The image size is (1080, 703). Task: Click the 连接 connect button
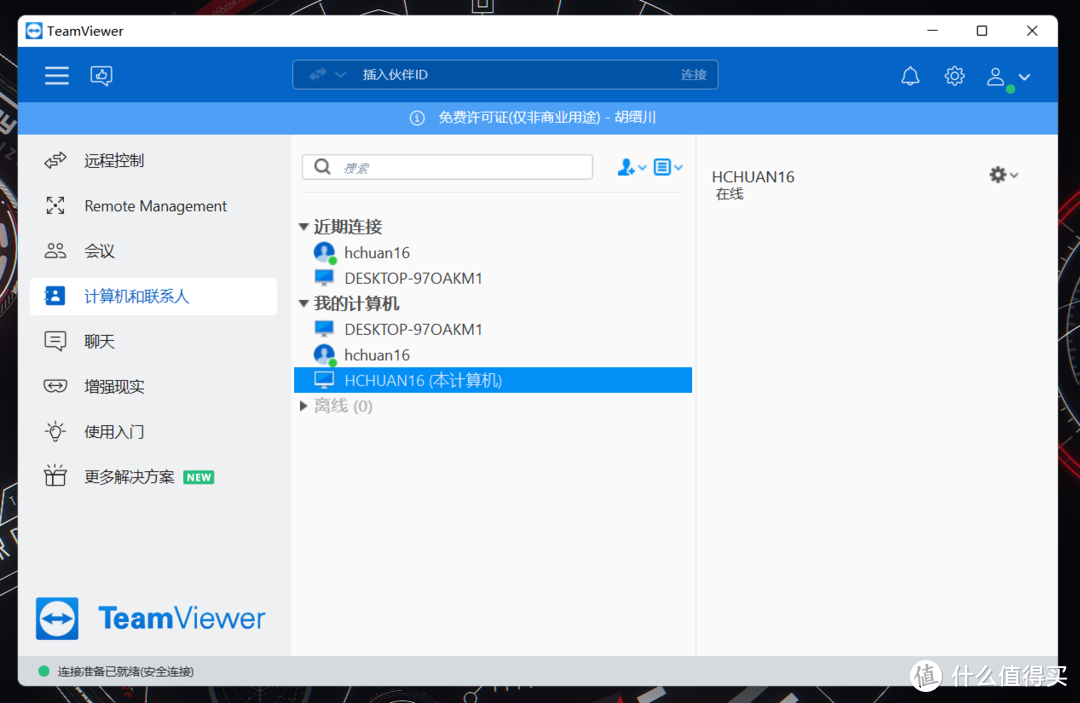click(x=694, y=74)
